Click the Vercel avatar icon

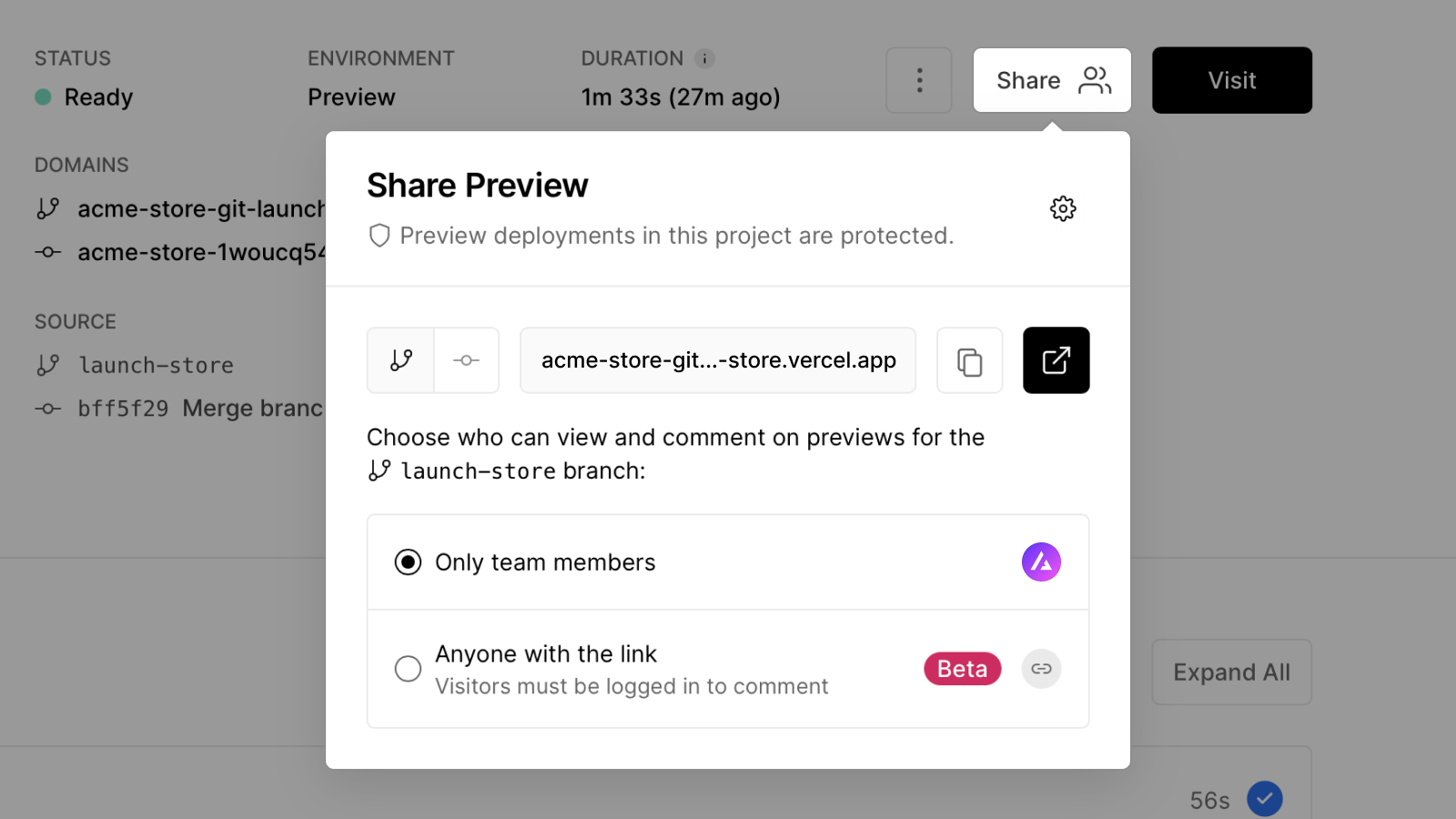(x=1041, y=562)
